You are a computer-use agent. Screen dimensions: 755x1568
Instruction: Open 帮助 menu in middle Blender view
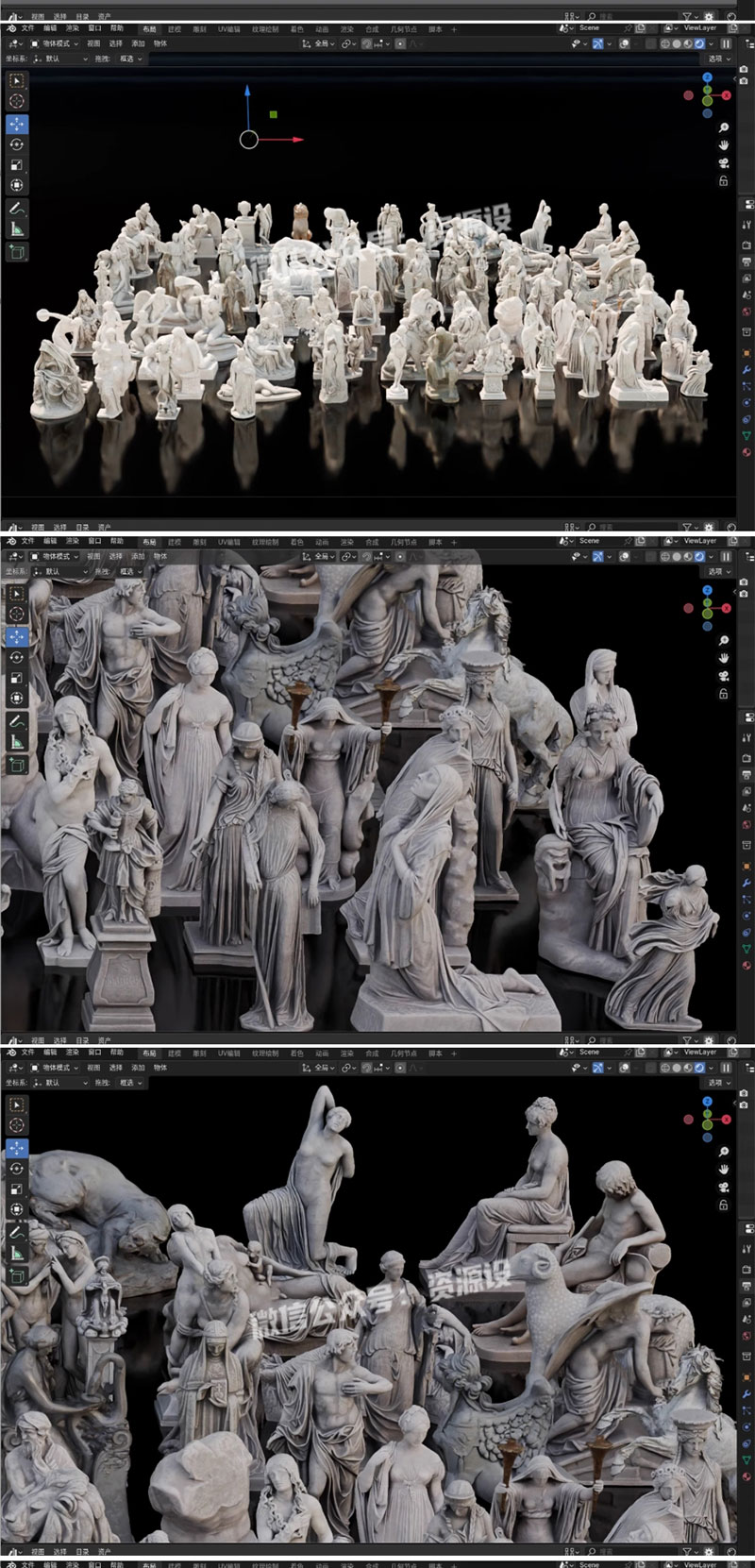(x=117, y=541)
